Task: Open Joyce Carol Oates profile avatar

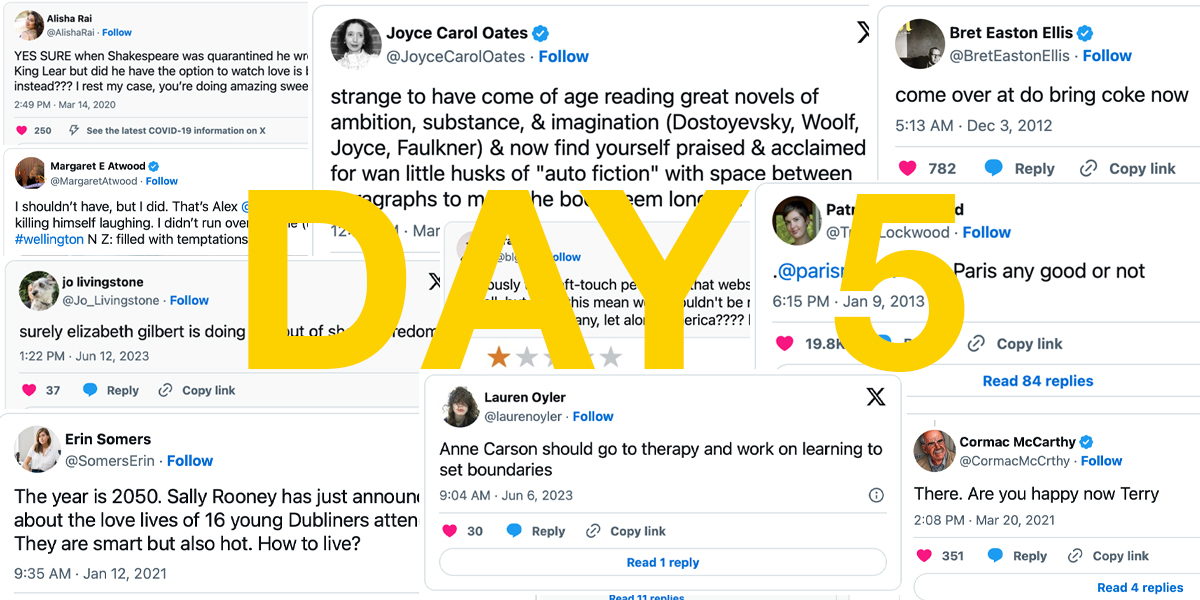Action: (355, 44)
